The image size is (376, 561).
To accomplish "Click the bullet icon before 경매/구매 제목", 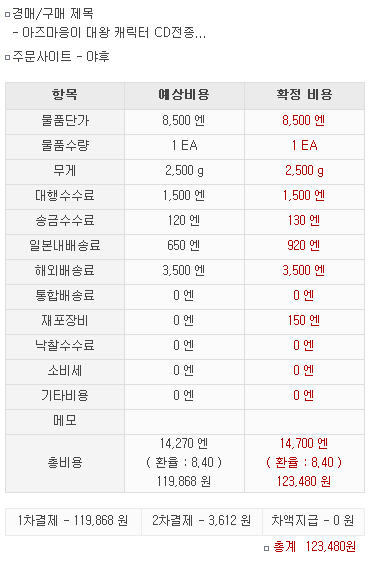I will point(8,15).
